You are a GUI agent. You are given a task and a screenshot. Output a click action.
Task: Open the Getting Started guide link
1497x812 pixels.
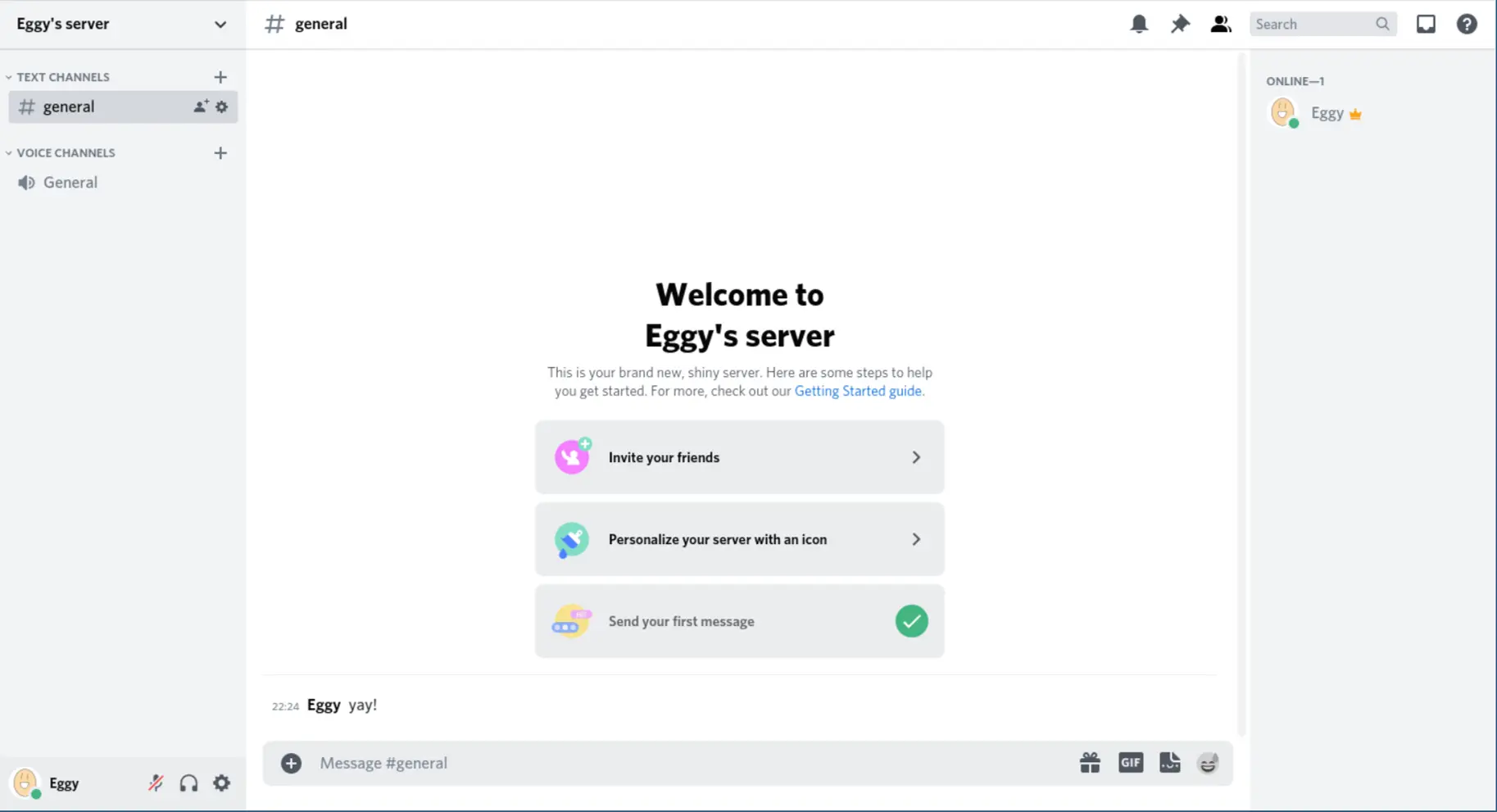click(858, 391)
